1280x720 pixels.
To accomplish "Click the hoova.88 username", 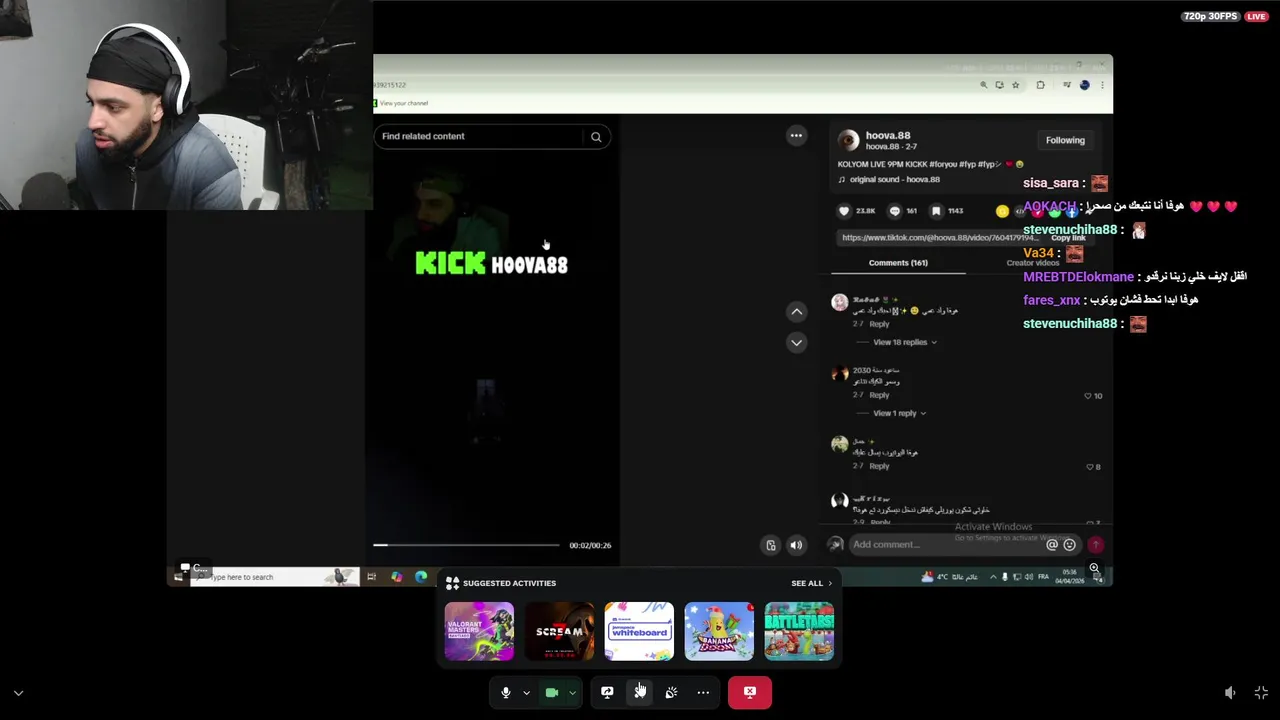I will point(888,135).
